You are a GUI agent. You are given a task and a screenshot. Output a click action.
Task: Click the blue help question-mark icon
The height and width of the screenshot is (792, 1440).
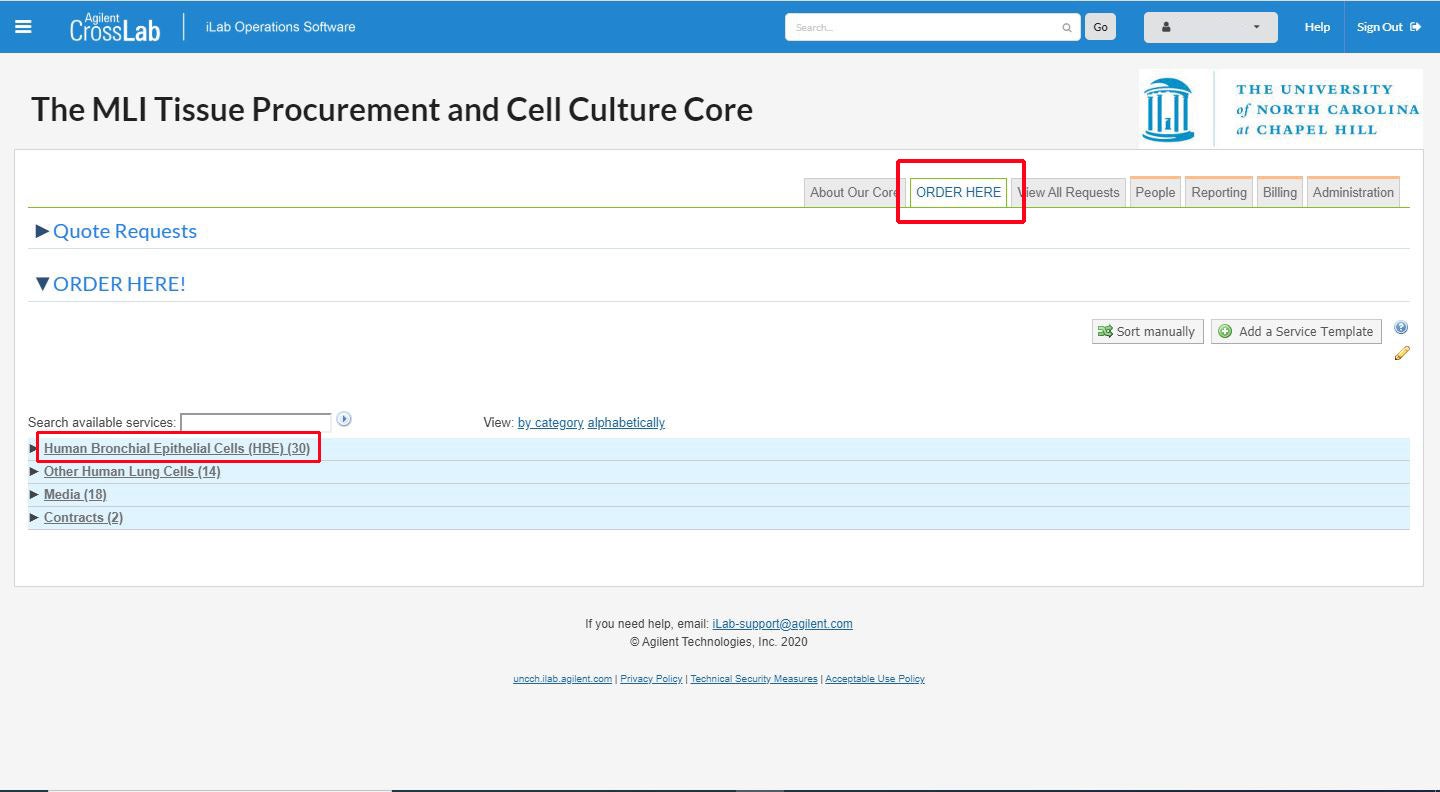pyautogui.click(x=1401, y=328)
